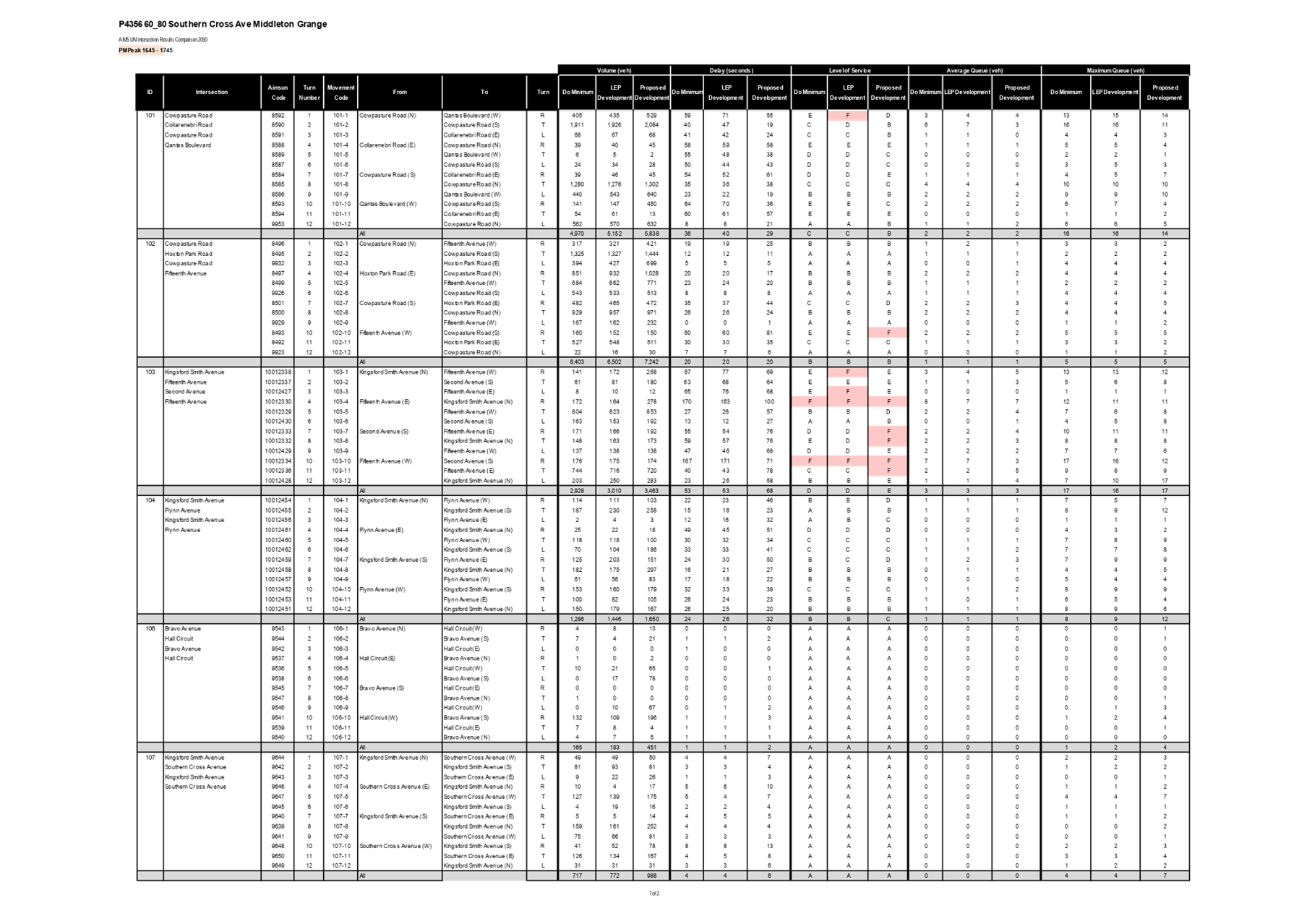Viewport: 1307px width, 924px height.
Task: Click movement code '102-7'
Action: (x=340, y=303)
